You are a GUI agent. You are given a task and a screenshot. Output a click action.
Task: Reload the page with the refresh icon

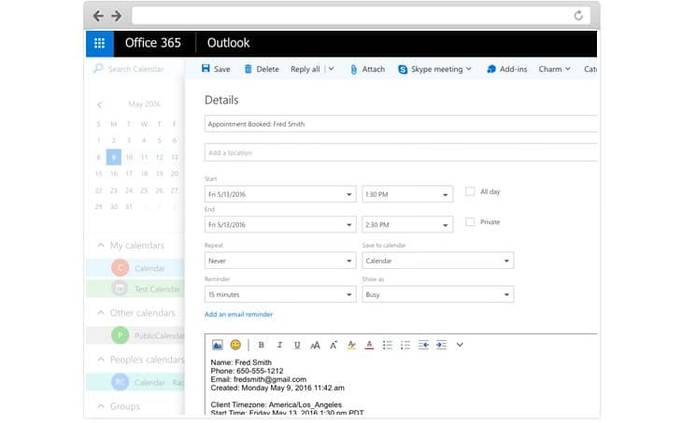(x=578, y=16)
